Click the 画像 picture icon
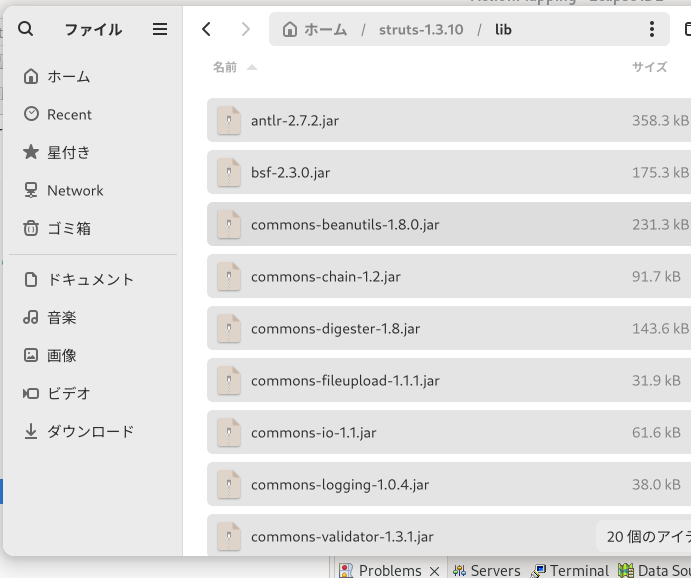Image resolution: width=691 pixels, height=578 pixels. pyautogui.click(x=31, y=355)
